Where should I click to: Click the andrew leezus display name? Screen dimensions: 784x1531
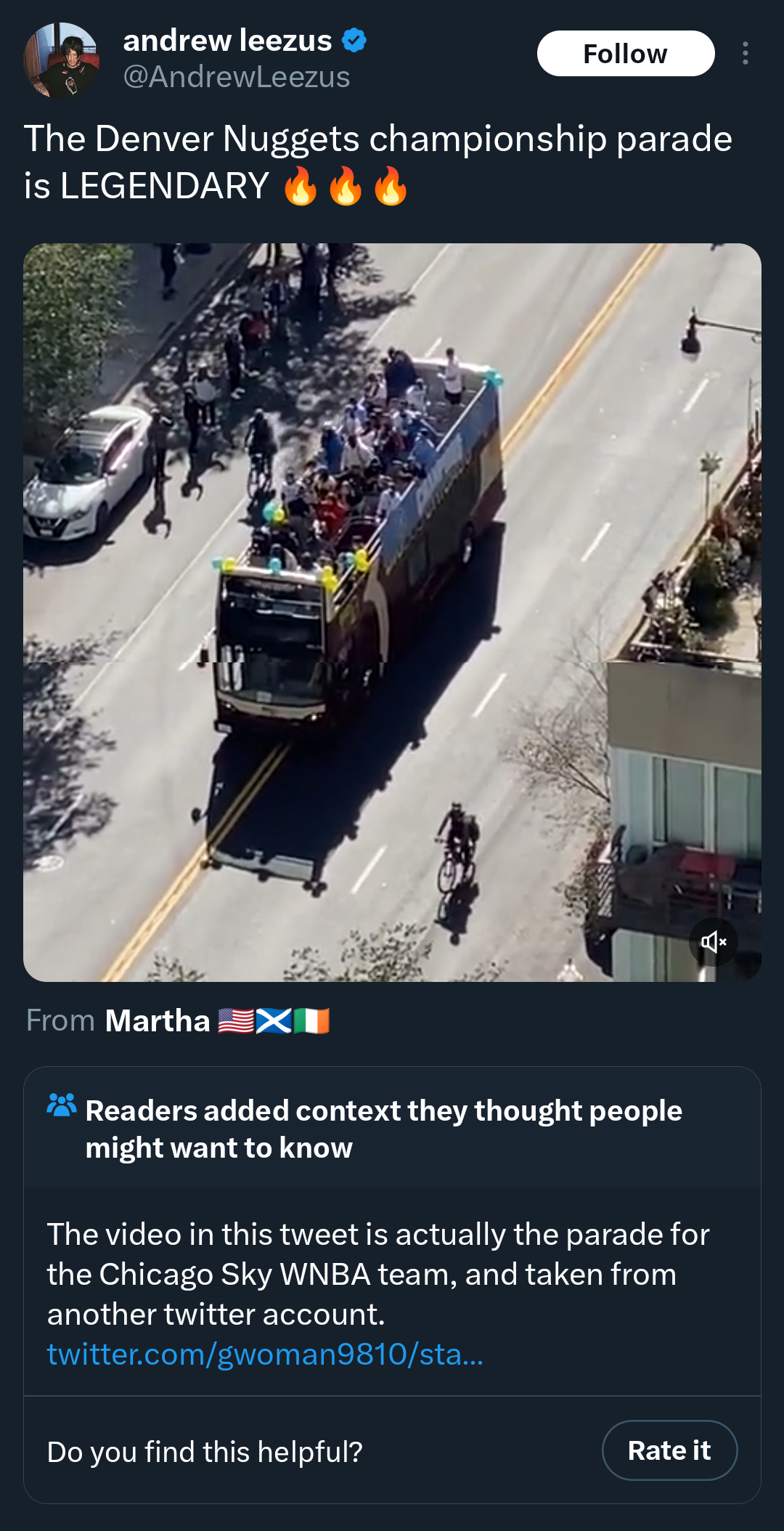click(x=227, y=41)
